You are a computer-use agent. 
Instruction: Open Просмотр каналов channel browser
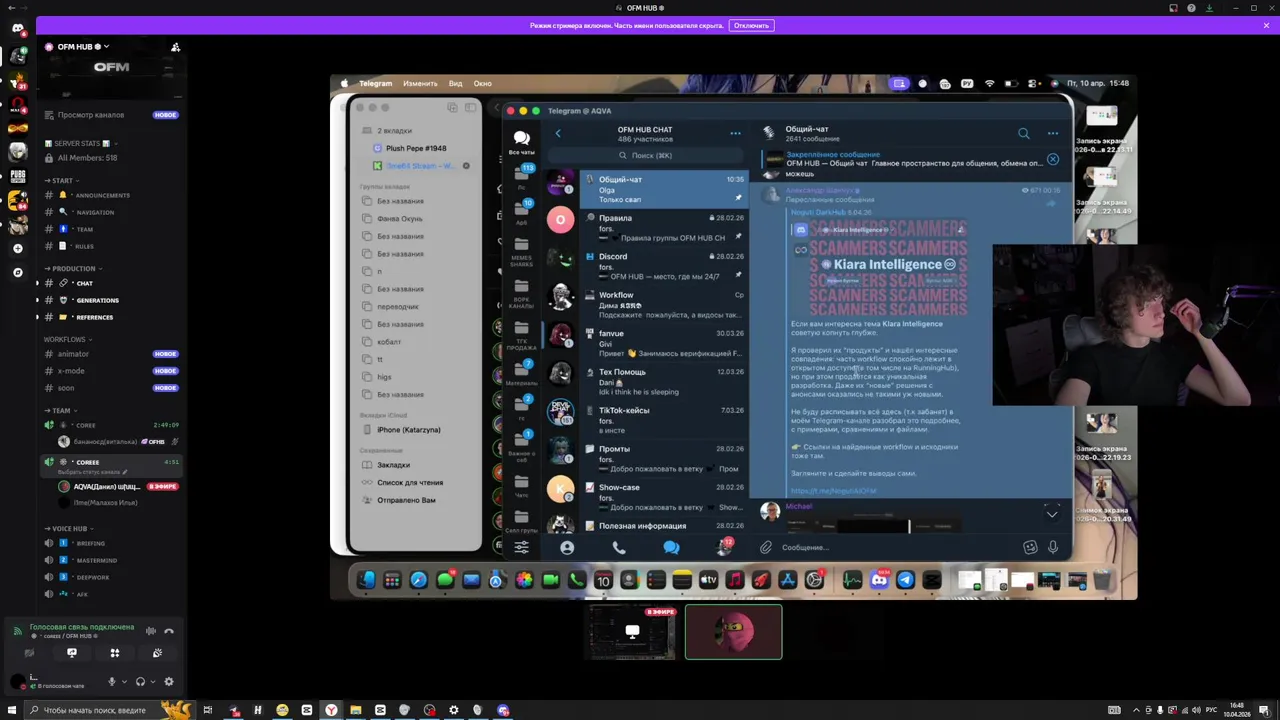point(110,115)
